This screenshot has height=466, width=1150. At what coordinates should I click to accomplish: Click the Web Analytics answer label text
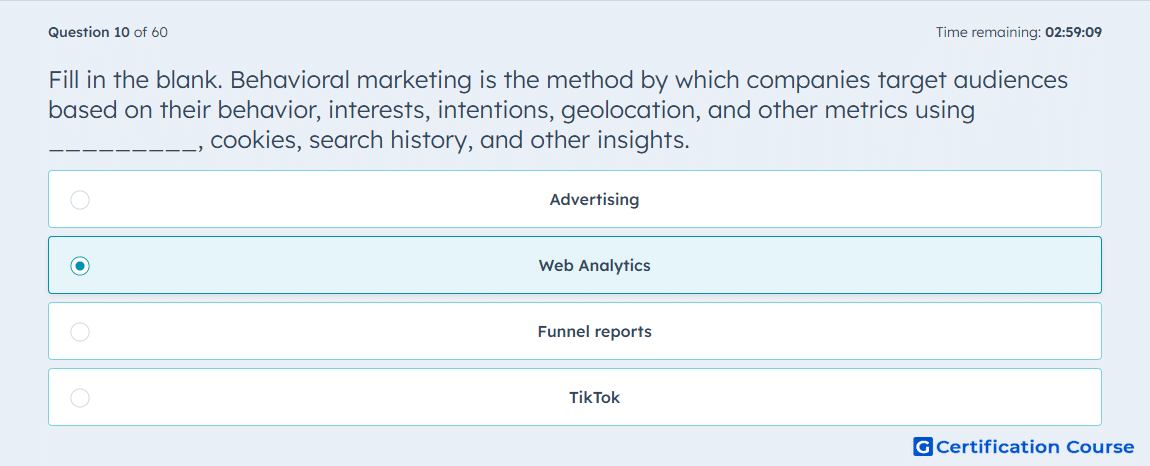click(x=594, y=266)
